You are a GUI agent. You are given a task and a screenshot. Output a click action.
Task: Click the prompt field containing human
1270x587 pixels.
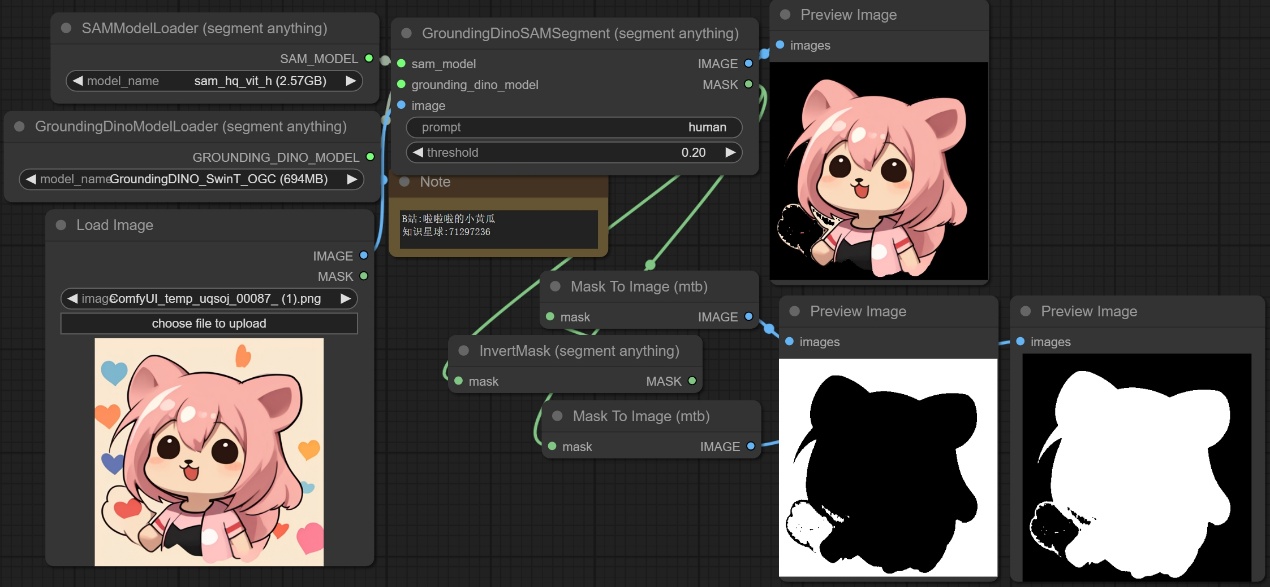click(x=574, y=128)
